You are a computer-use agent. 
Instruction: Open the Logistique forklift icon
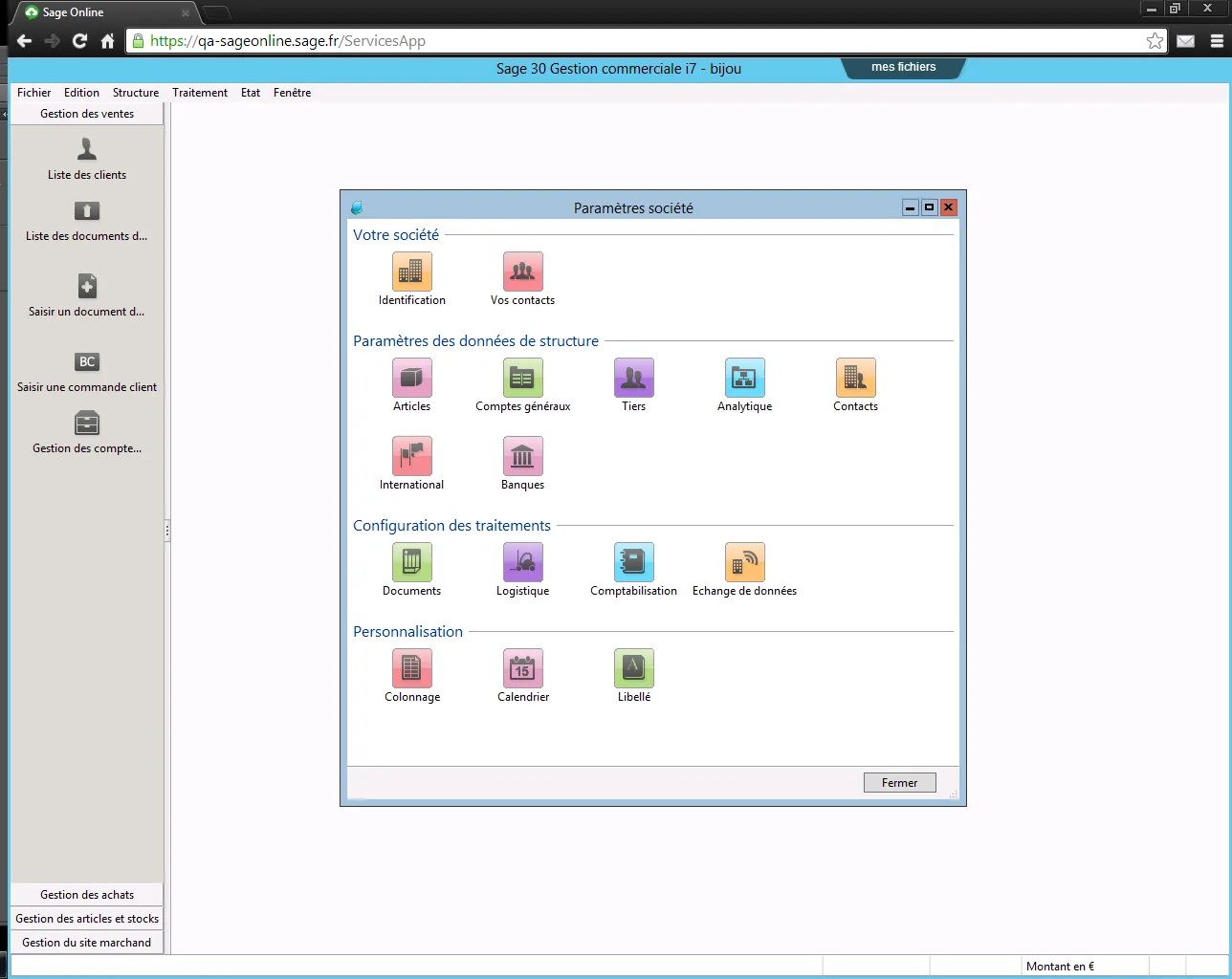[x=523, y=562]
